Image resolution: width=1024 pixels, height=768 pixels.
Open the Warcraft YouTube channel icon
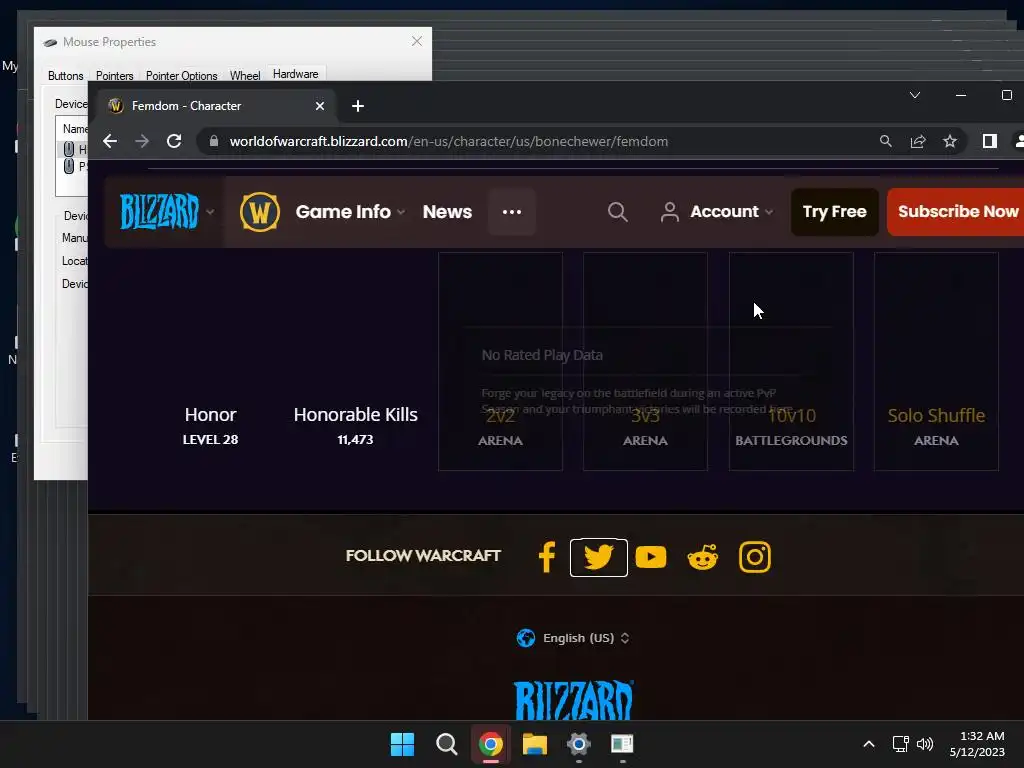pos(651,557)
